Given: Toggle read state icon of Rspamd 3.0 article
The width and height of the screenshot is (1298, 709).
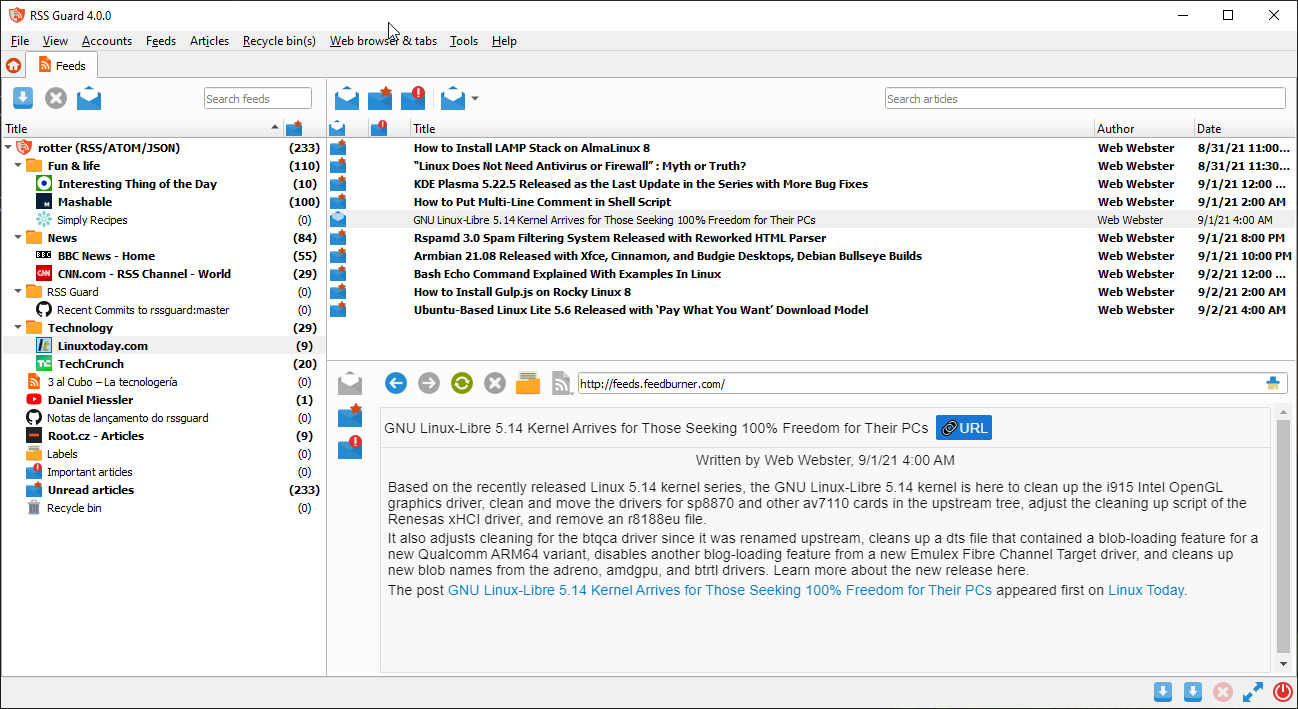Looking at the screenshot, I should point(338,238).
